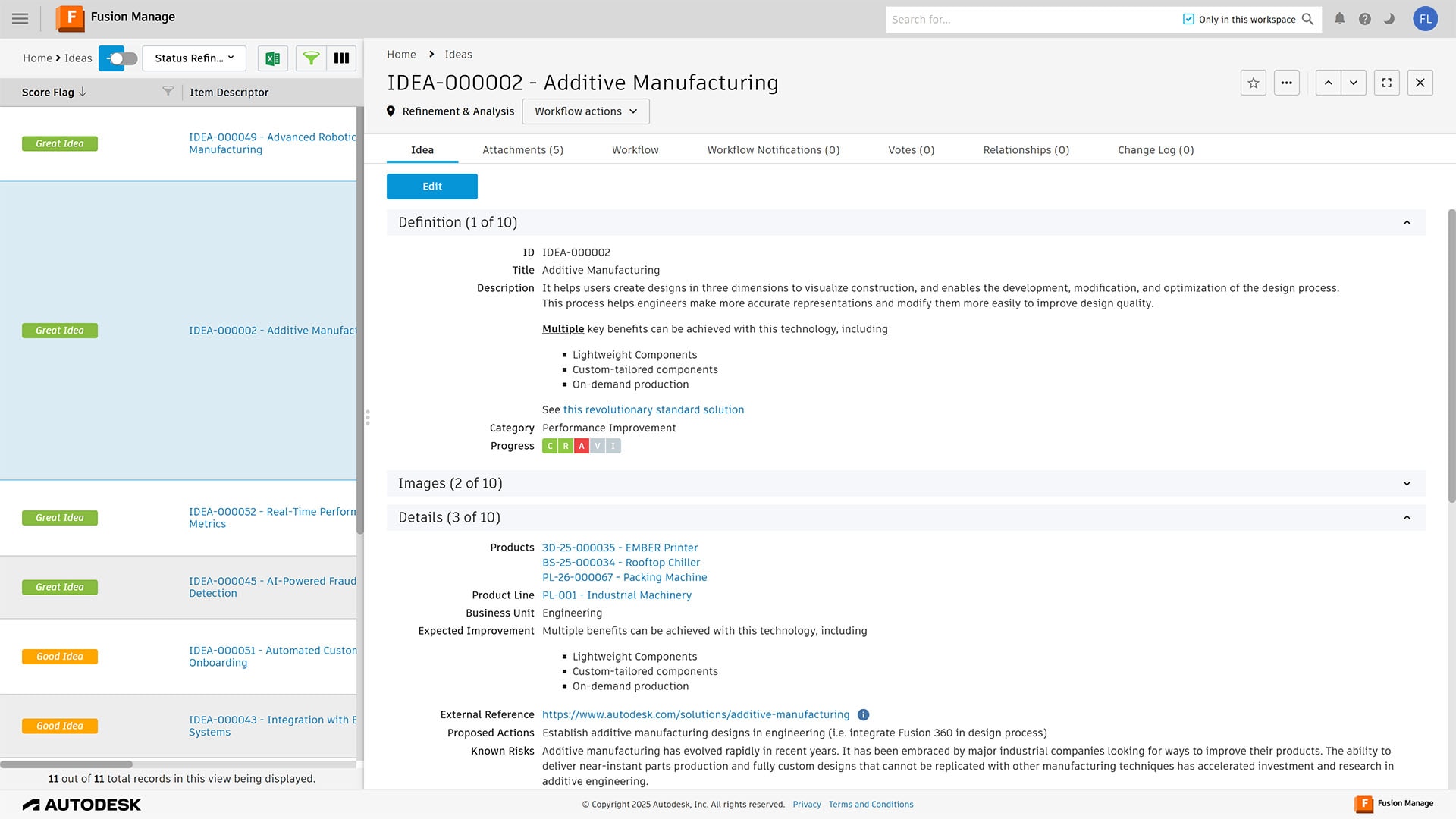Open the hamburger navigation menu
Screen dimensions: 1456x819
point(20,19)
